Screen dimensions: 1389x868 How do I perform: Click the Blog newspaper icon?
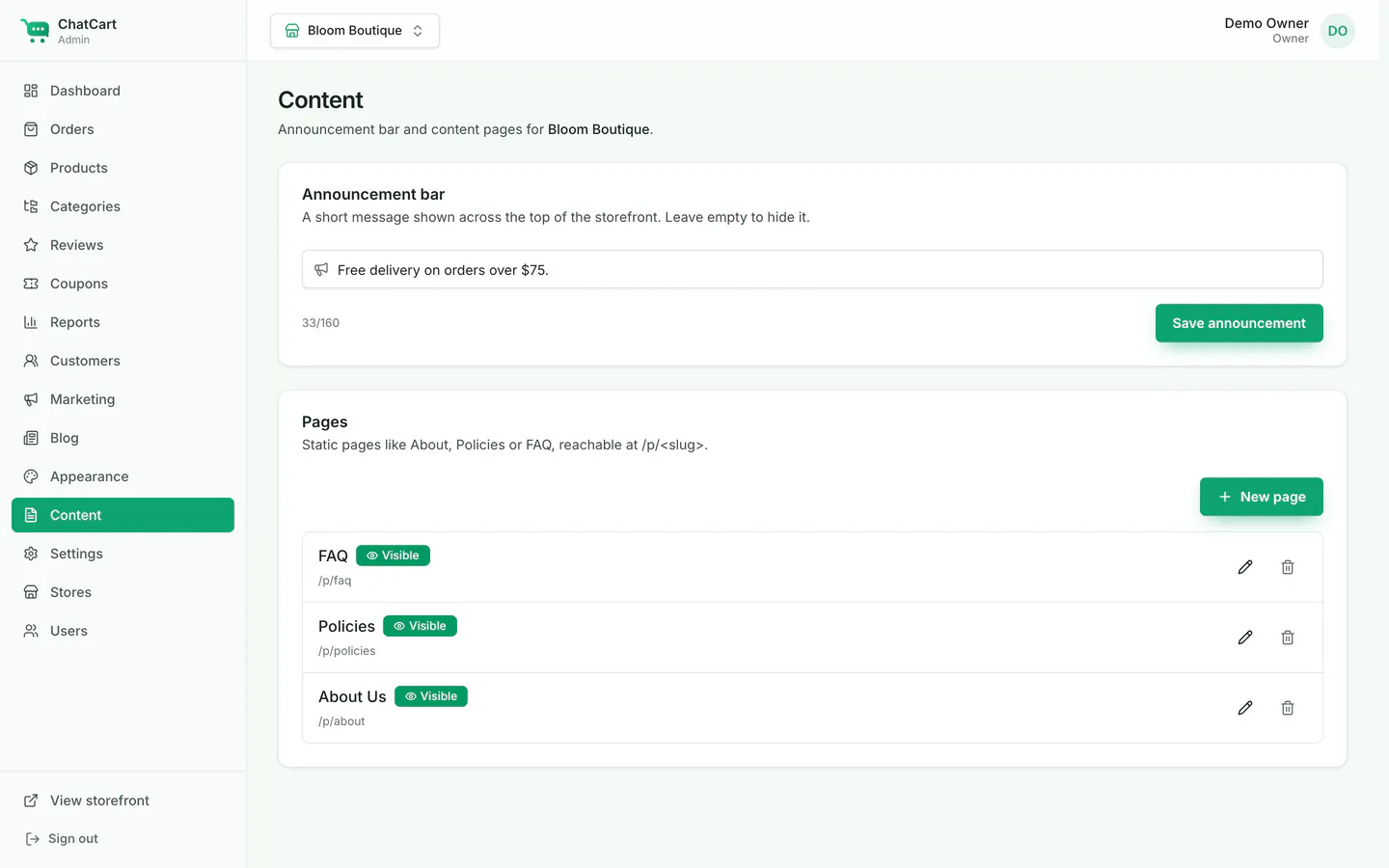coord(31,438)
